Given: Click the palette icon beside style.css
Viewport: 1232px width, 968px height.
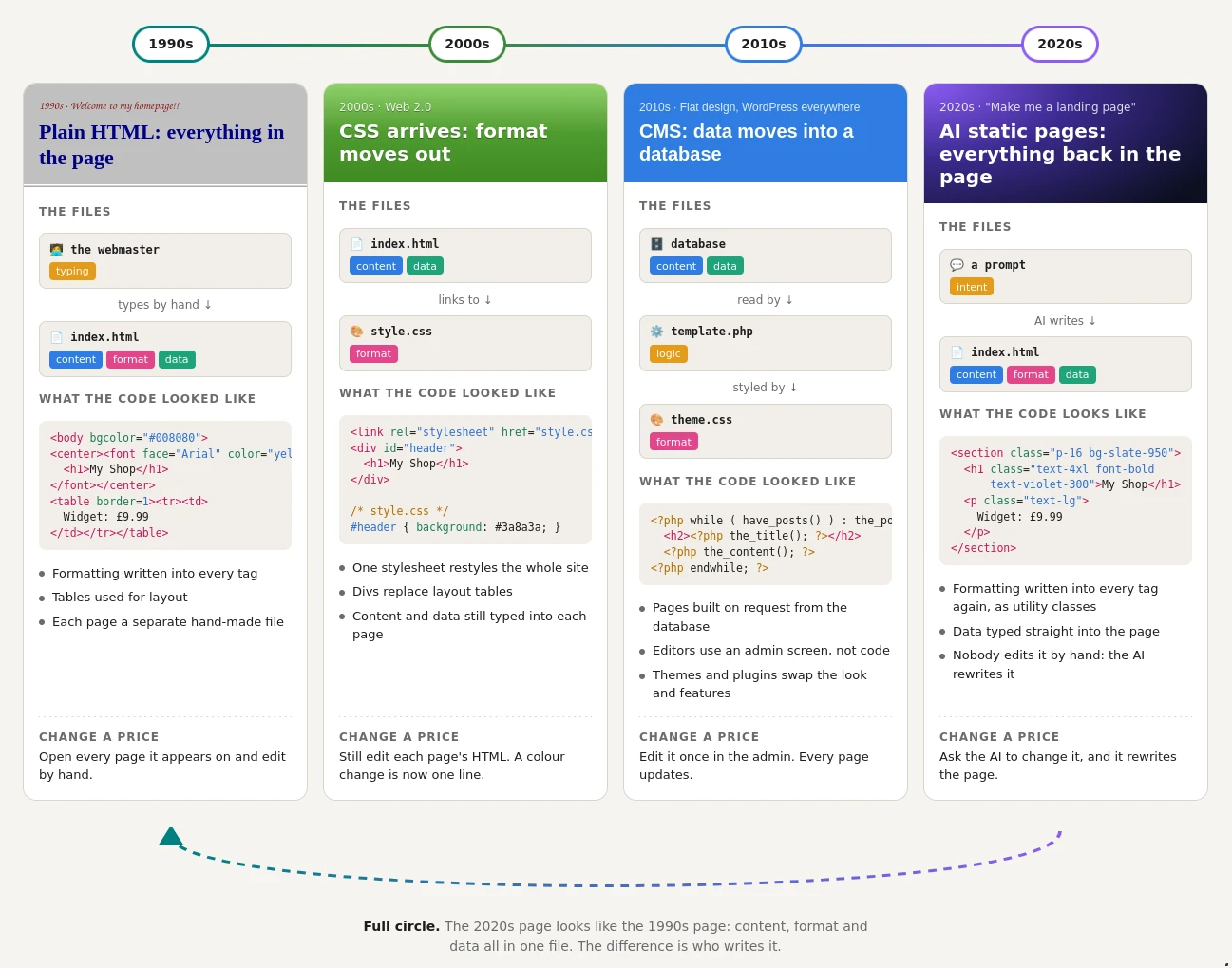Looking at the screenshot, I should (x=356, y=332).
